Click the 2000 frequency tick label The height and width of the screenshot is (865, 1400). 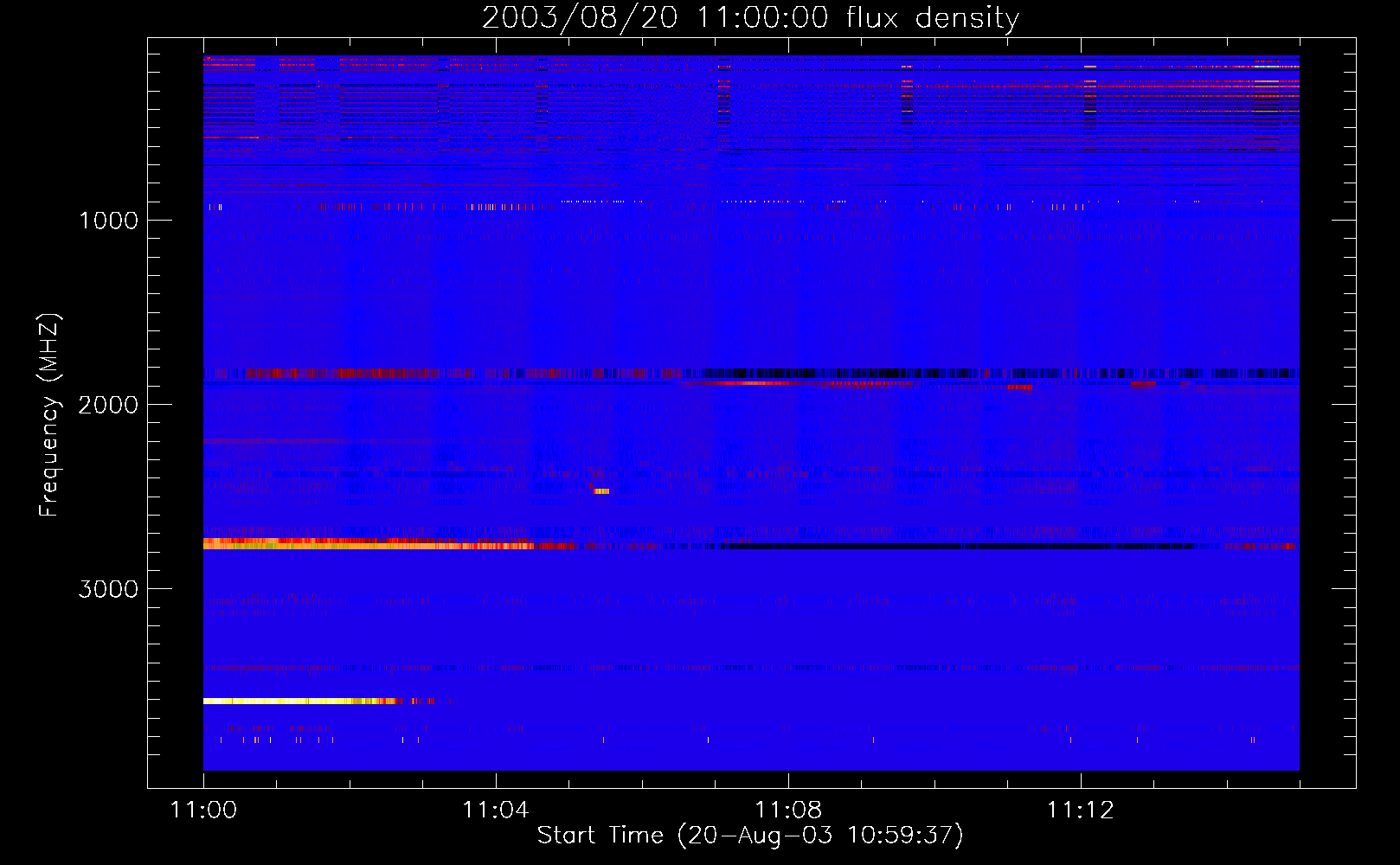(108, 405)
